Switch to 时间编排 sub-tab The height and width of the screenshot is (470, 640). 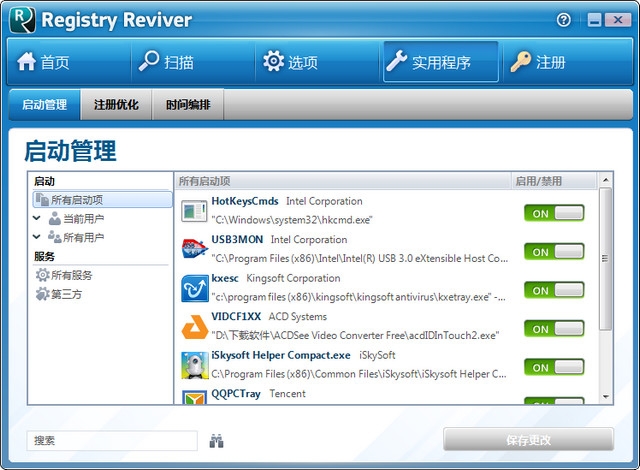188,105
